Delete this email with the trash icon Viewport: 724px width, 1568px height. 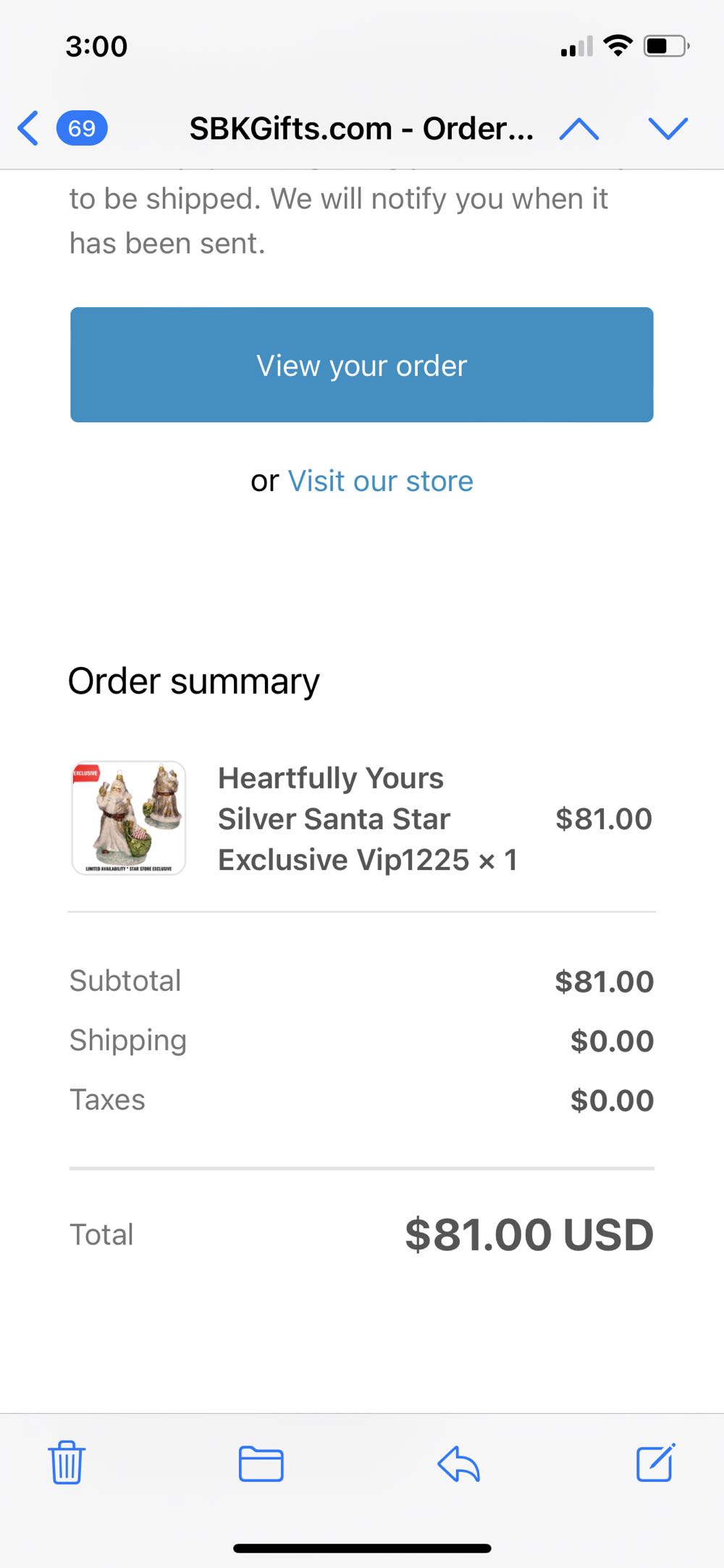67,1463
